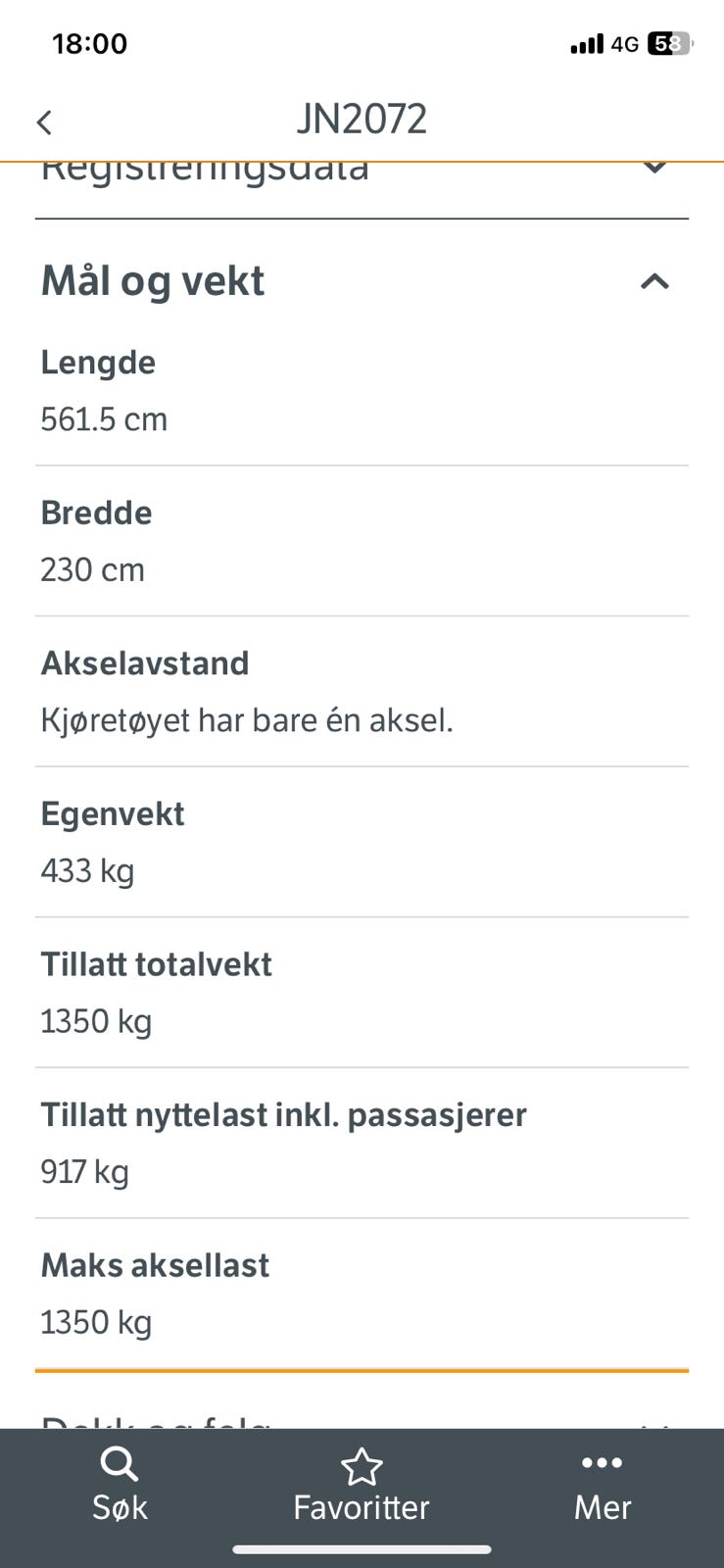Check the battery indicator in status bar
This screenshot has height=1568, width=724.
point(669,44)
